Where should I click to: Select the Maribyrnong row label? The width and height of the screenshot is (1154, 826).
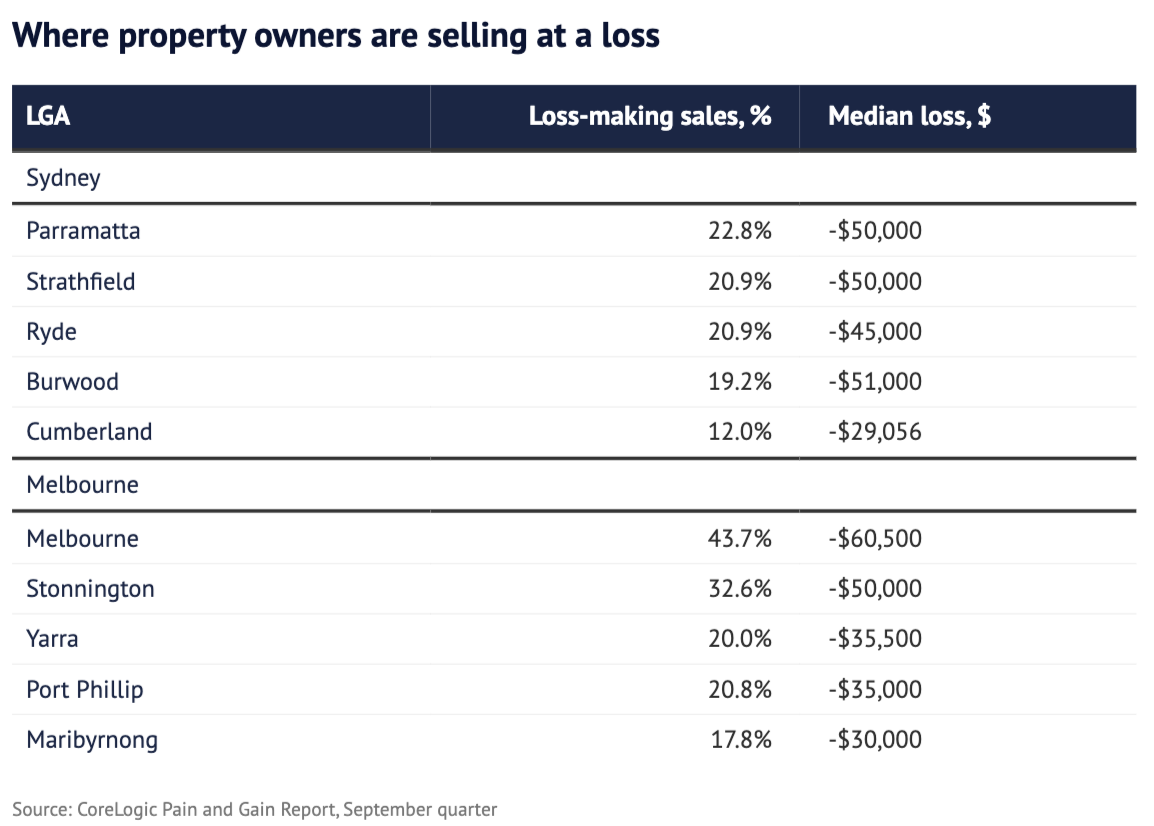pos(92,740)
